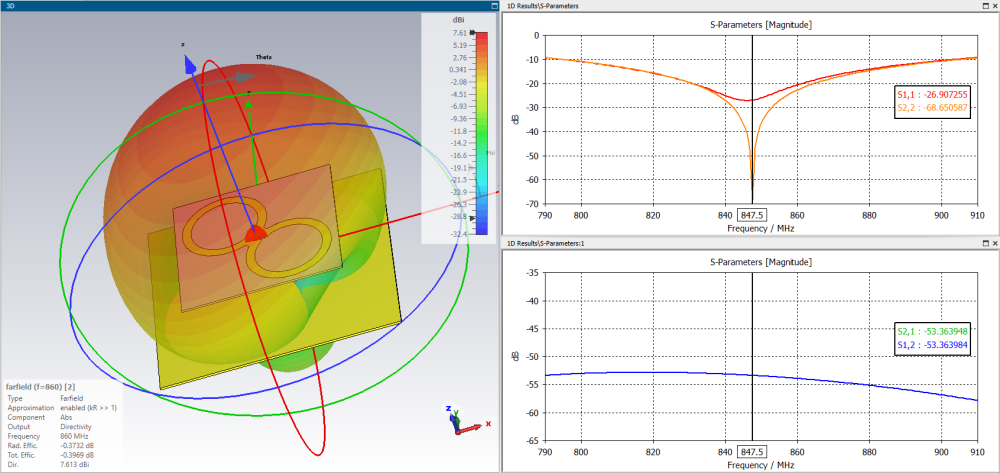Image resolution: width=1000 pixels, height=473 pixels.
Task: Click the Type Farfield info row
Action: click(x=43, y=397)
